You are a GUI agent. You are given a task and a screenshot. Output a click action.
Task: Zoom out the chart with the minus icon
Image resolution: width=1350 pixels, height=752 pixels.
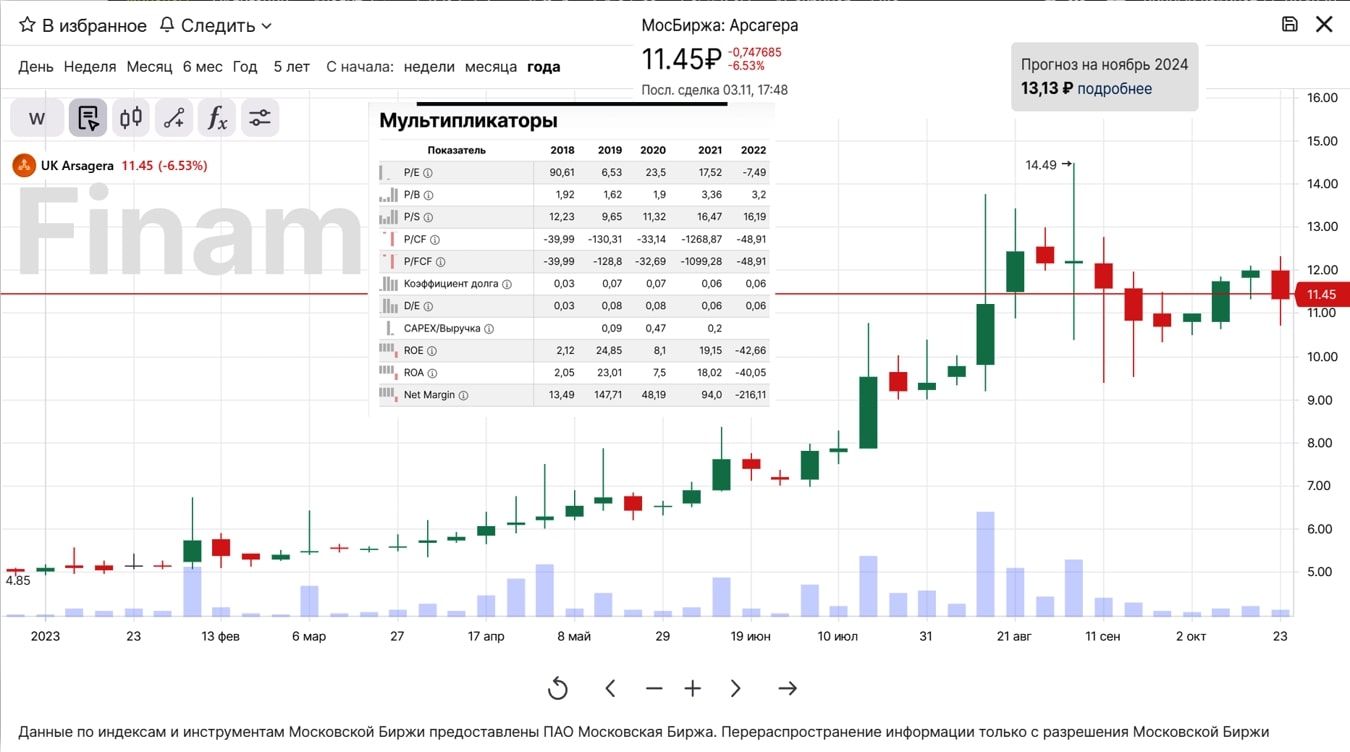click(x=654, y=688)
